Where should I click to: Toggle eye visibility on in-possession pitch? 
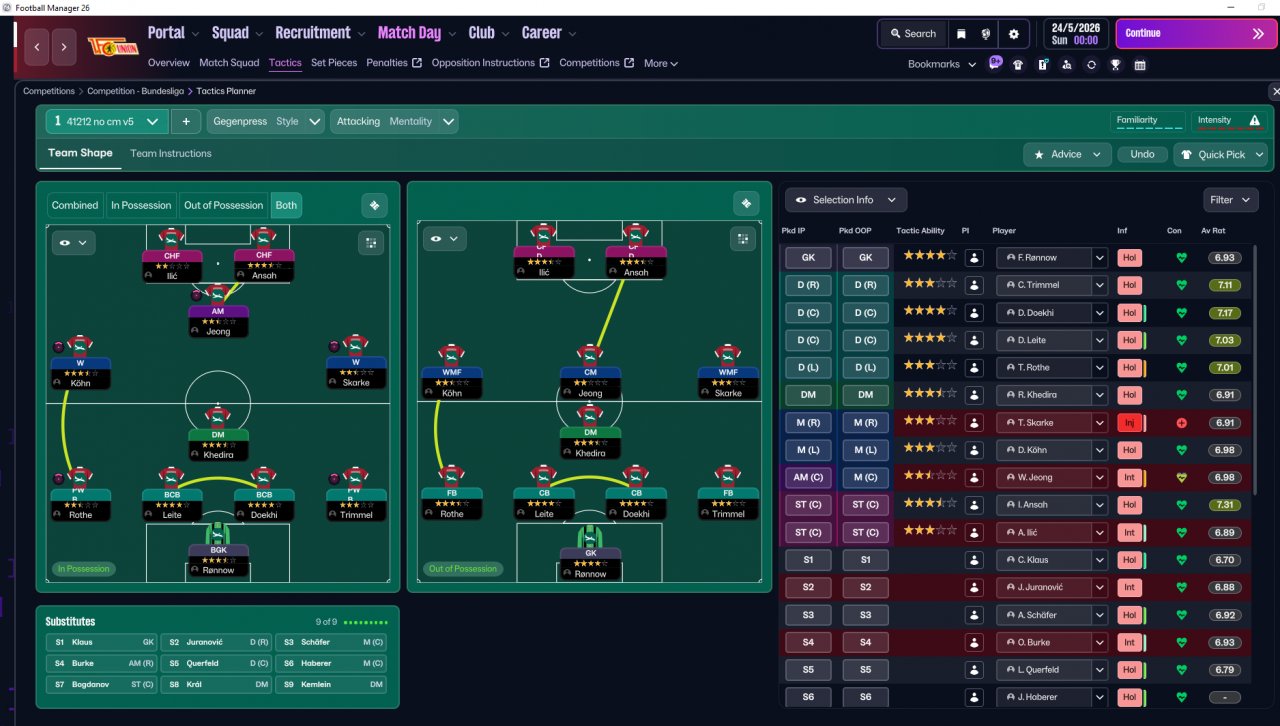(x=72, y=242)
